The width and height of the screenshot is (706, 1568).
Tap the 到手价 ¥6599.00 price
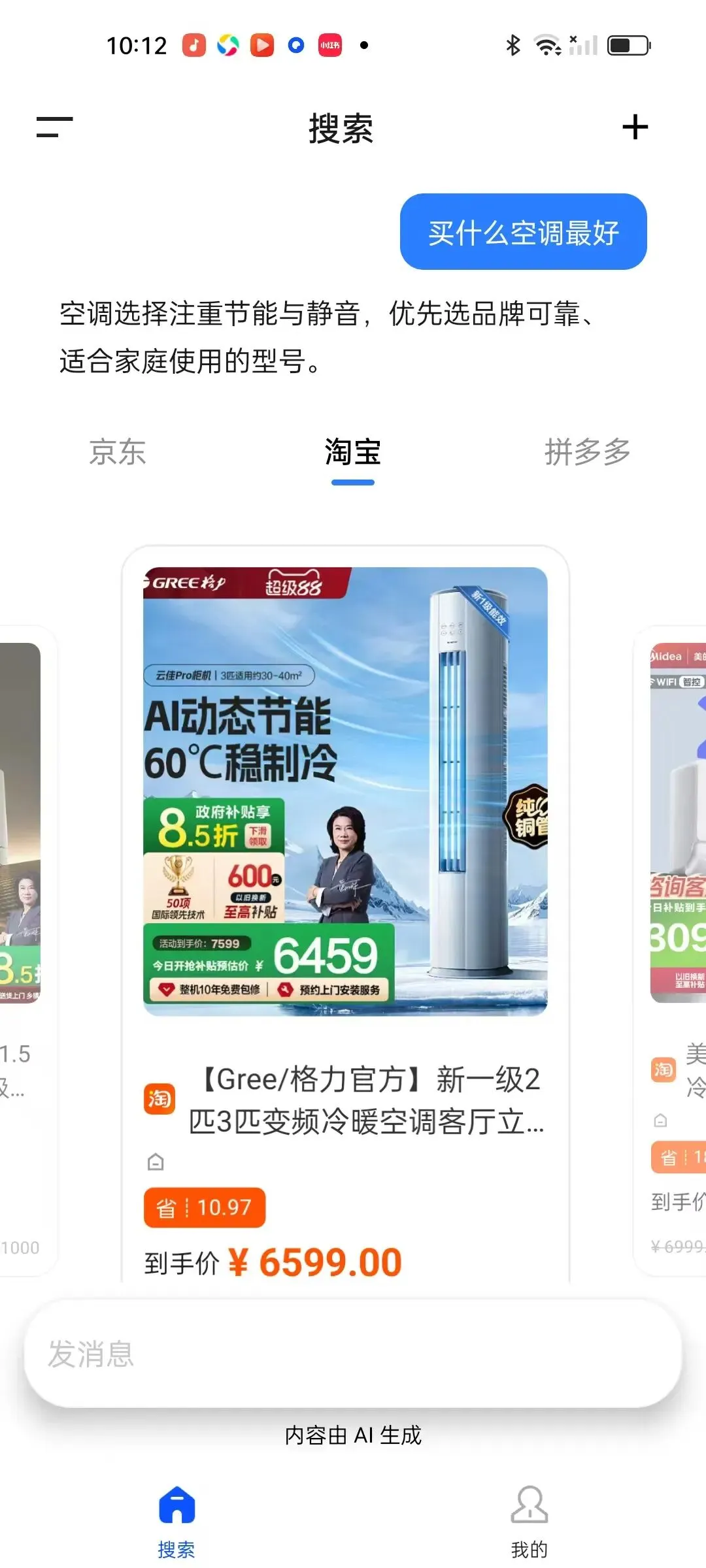coord(273,1262)
